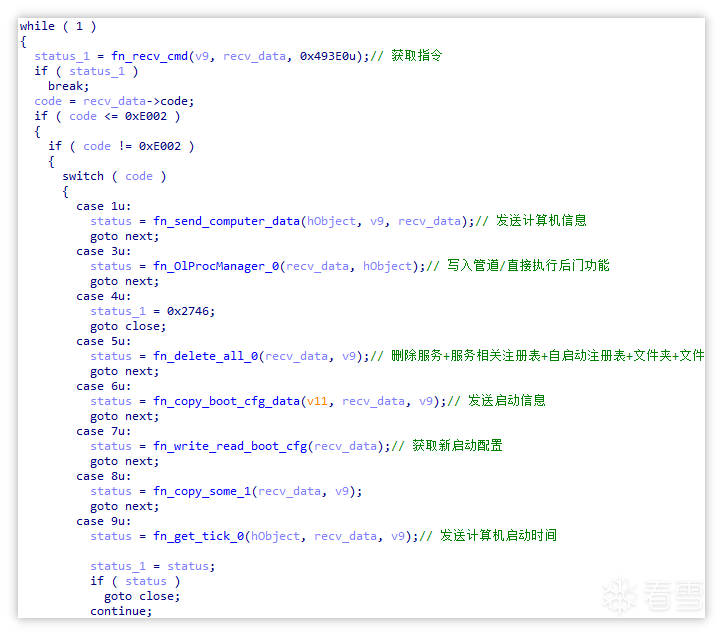Click the 'if ( status )' line
Viewport: 723px width, 636px height.
click(135, 581)
